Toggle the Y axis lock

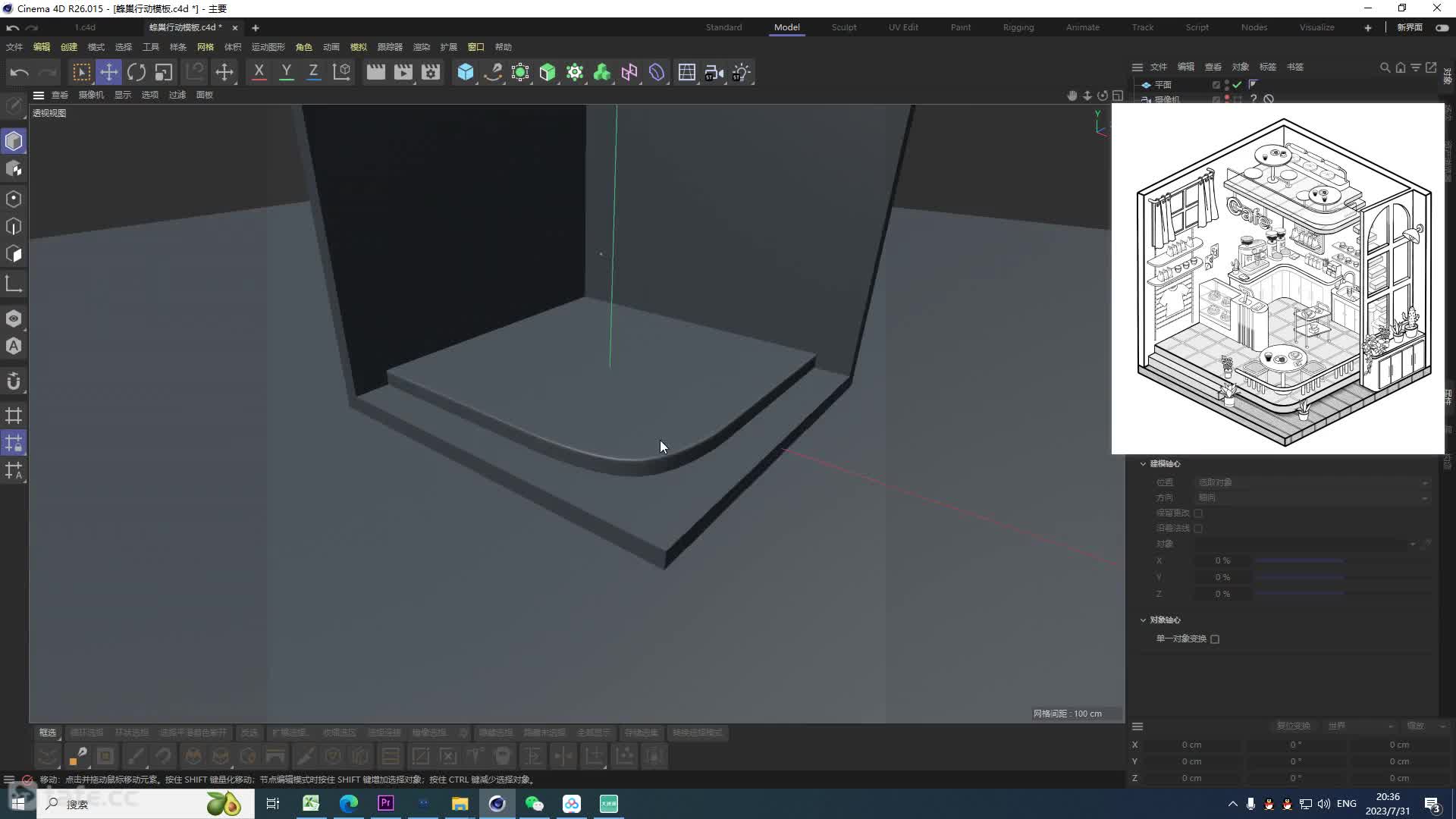click(x=286, y=72)
